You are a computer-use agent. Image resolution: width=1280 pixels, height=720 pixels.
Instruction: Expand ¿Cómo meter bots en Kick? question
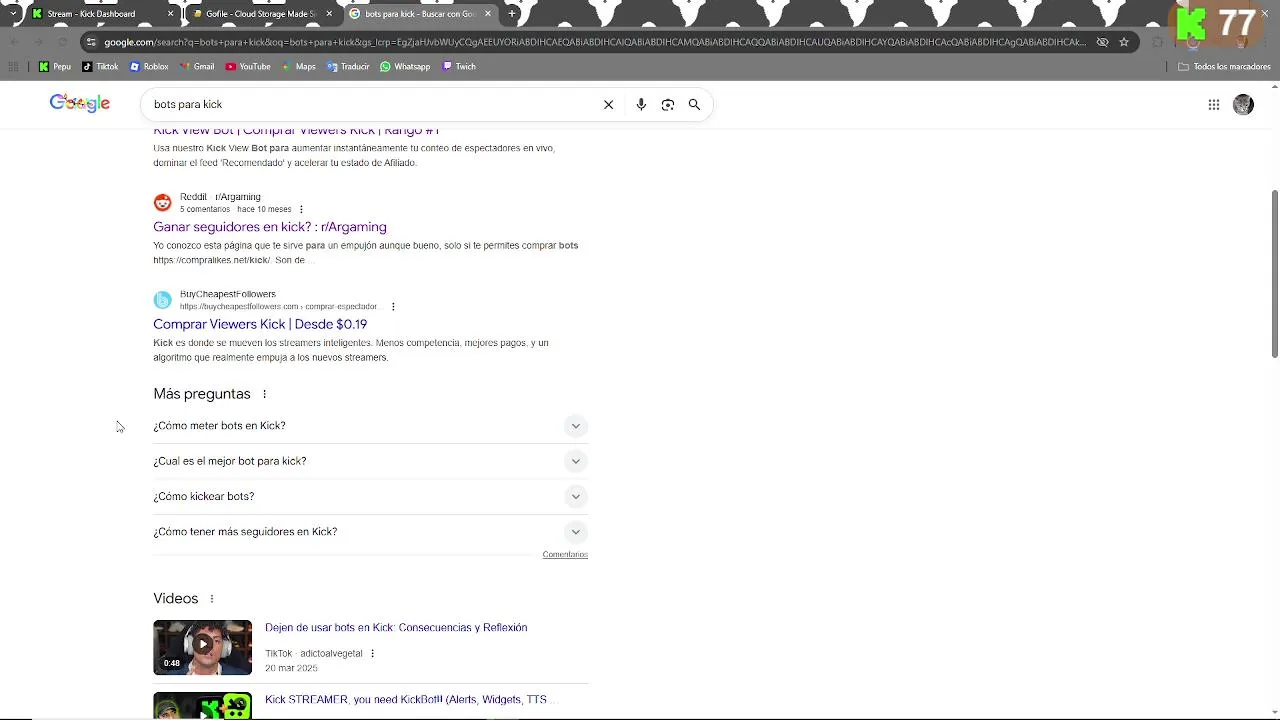tap(370, 426)
